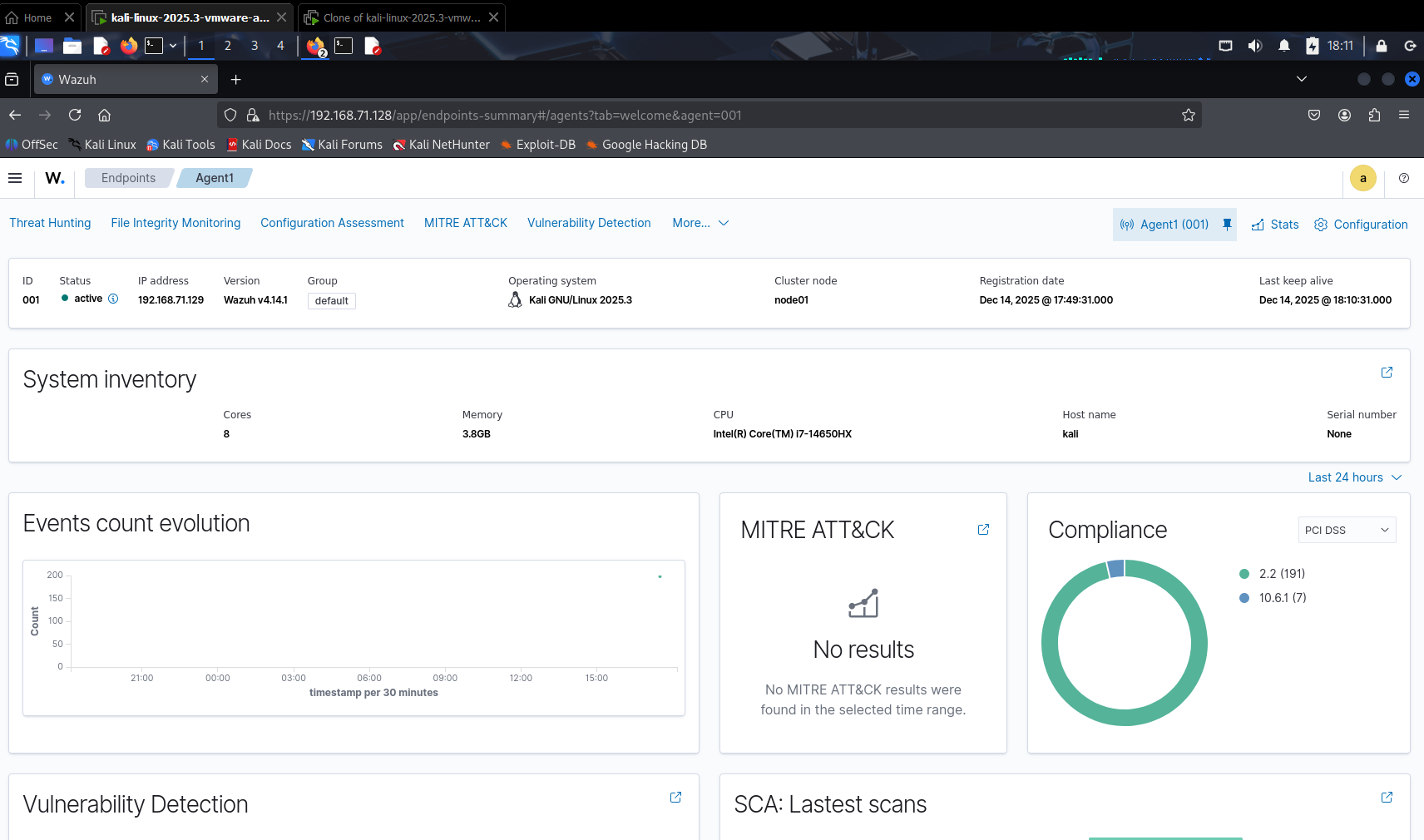The height and width of the screenshot is (840, 1424).
Task: Go back in Firefox
Action: click(15, 115)
